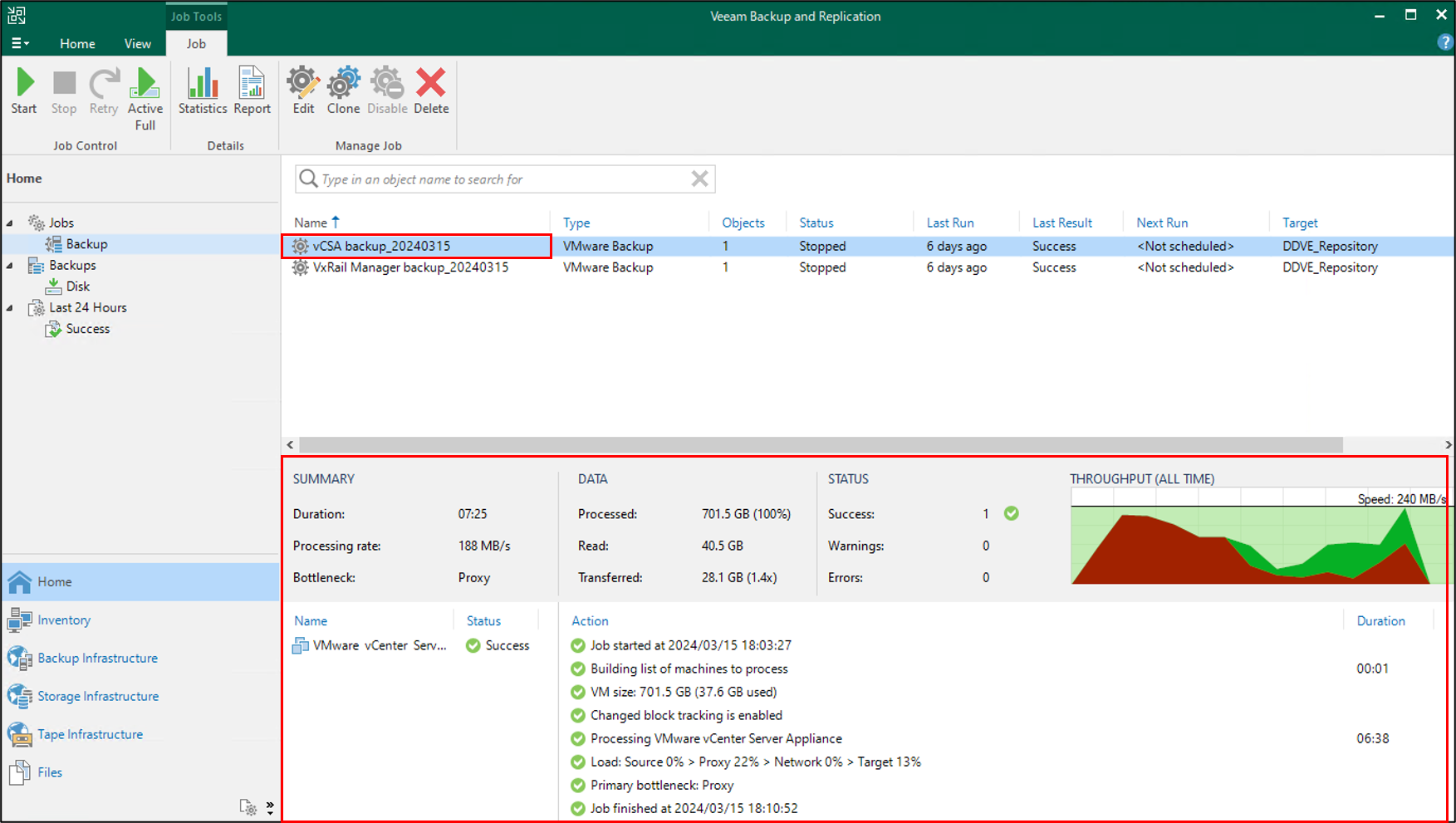Sort details by Action column
This screenshot has width=1456, height=823.
pyautogui.click(x=590, y=621)
